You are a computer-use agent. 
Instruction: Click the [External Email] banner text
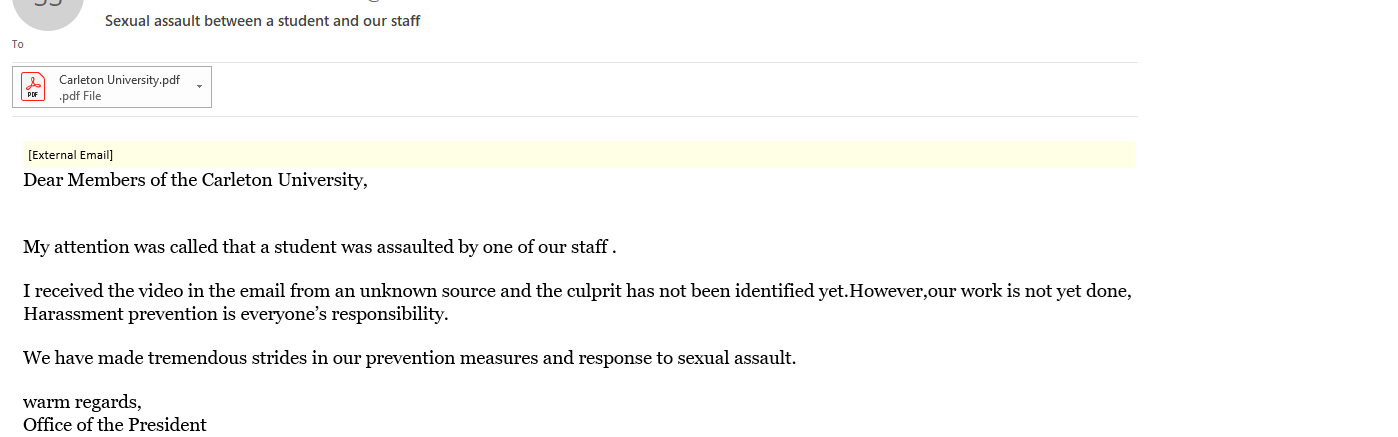click(70, 155)
